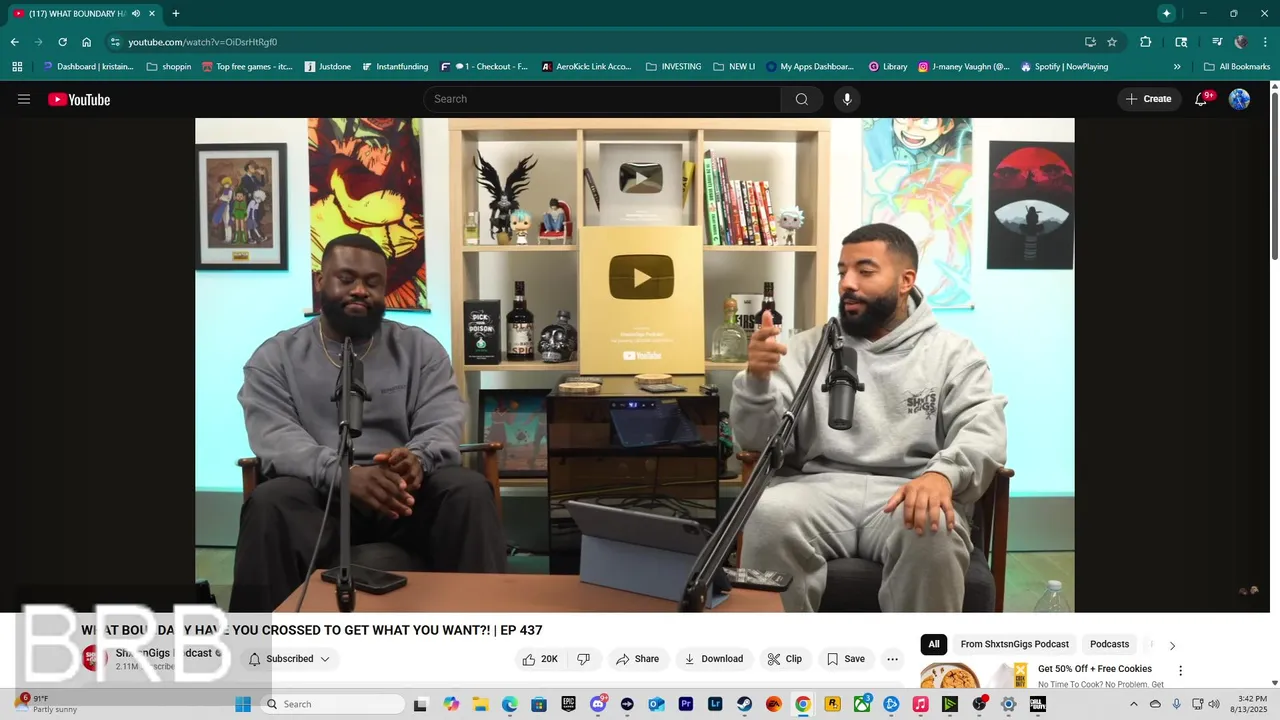The image size is (1280, 720).
Task: Open Top free games bookmark
Action: coord(248,67)
